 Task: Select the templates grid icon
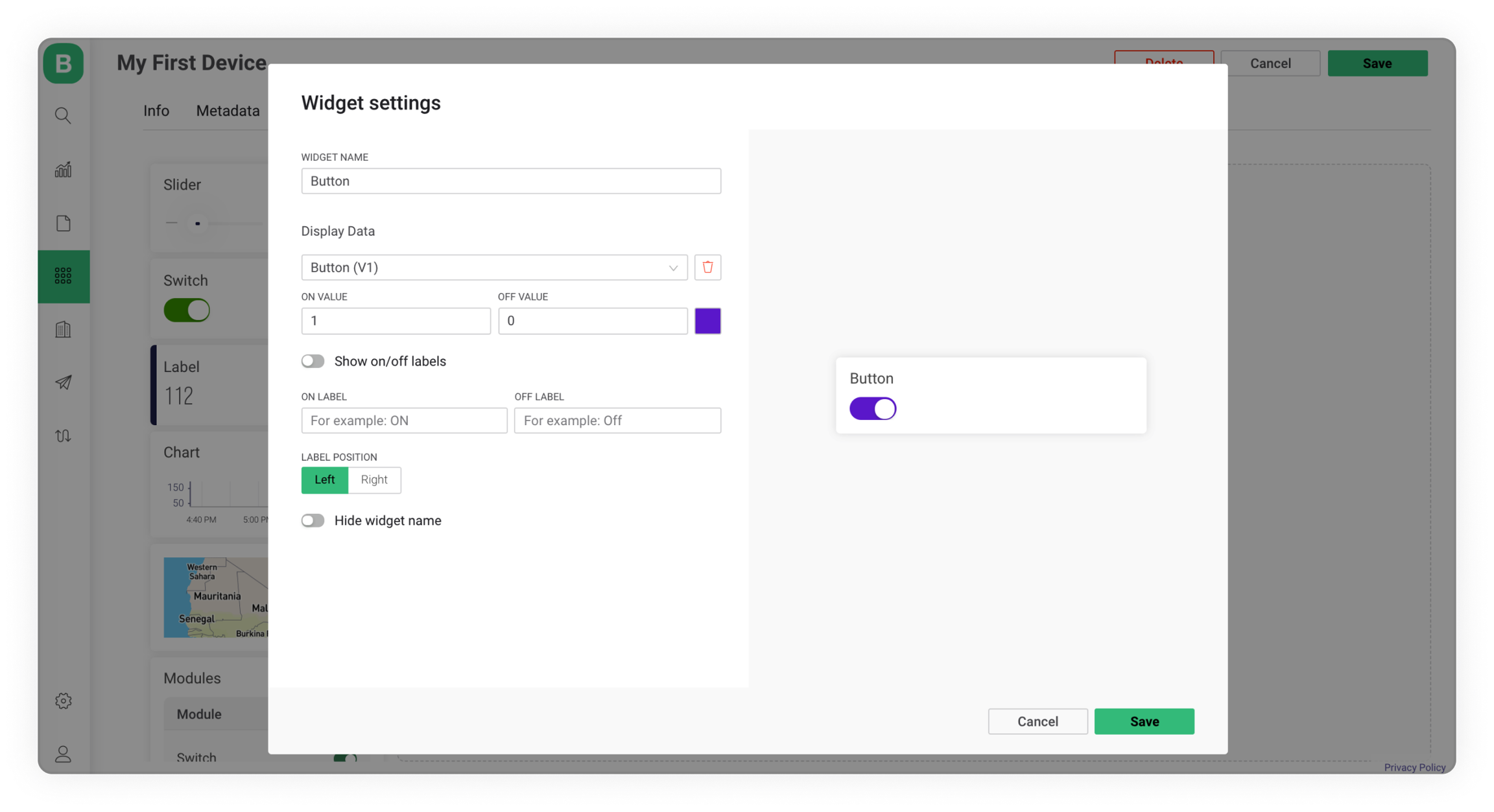[x=63, y=276]
